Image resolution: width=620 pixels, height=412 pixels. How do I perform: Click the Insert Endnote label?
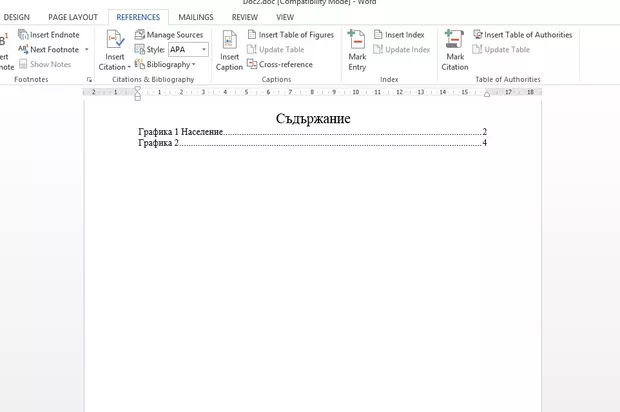pyautogui.click(x=55, y=35)
